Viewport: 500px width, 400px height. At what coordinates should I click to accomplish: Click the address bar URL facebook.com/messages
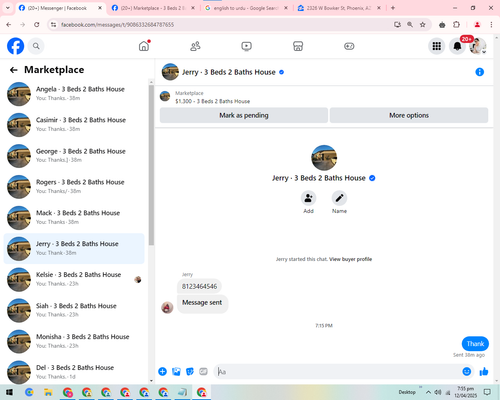[117, 25]
